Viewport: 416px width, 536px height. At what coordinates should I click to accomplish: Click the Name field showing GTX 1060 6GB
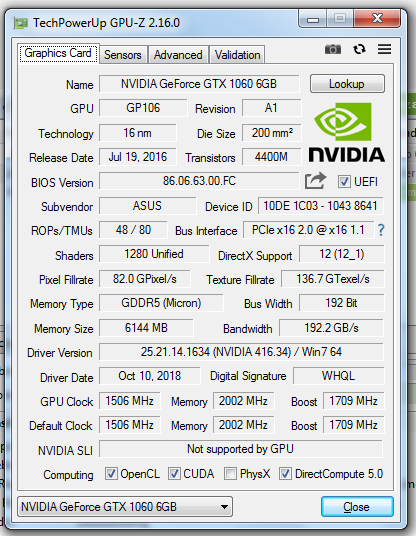tap(199, 84)
